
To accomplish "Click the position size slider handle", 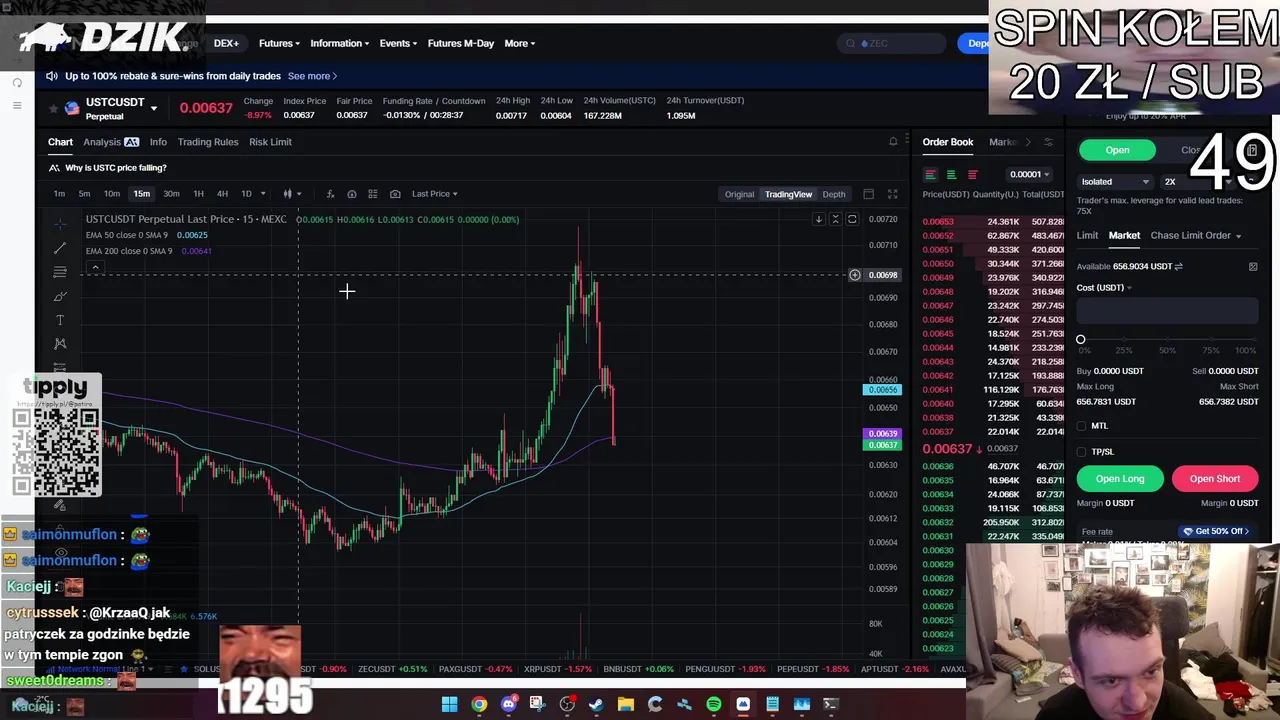I will [x=1081, y=340].
